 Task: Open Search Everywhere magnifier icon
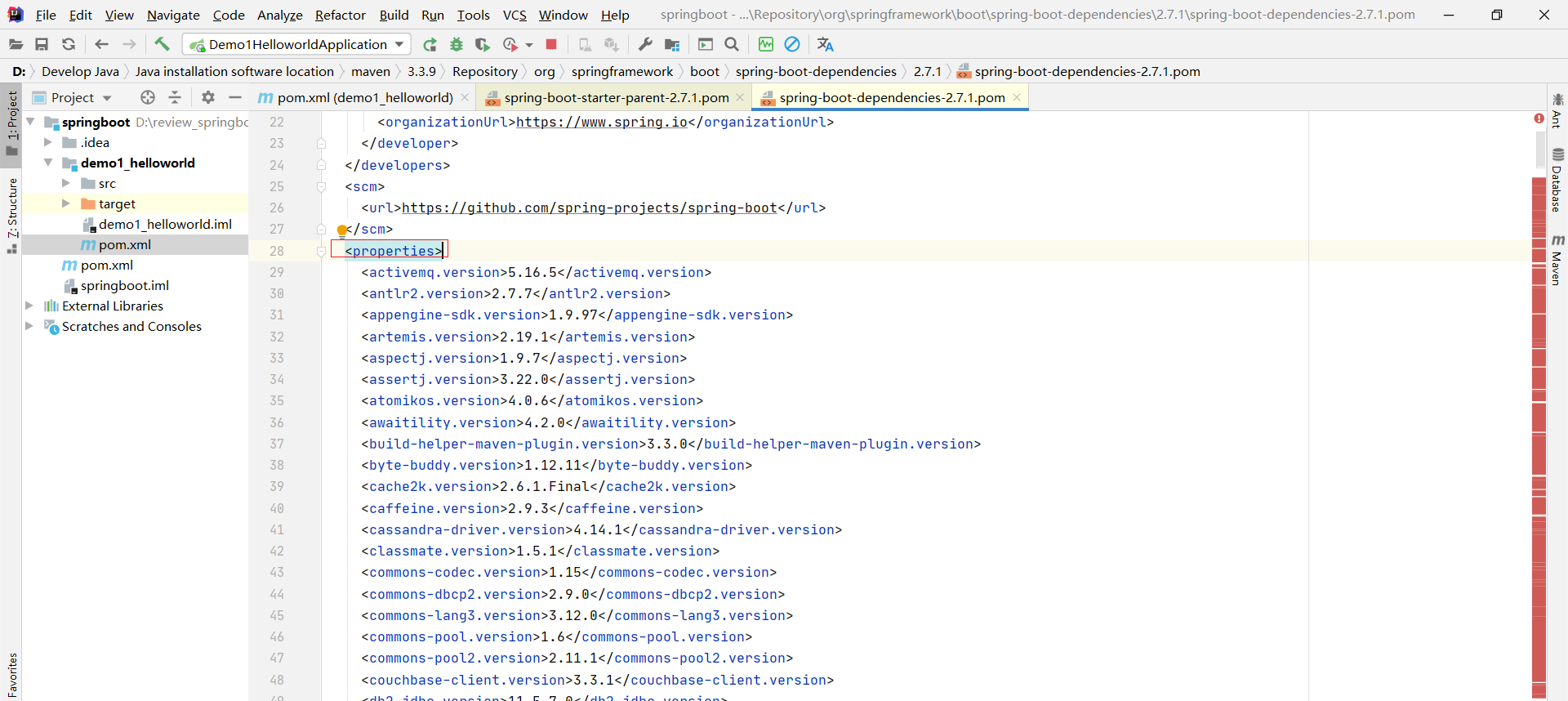[732, 44]
